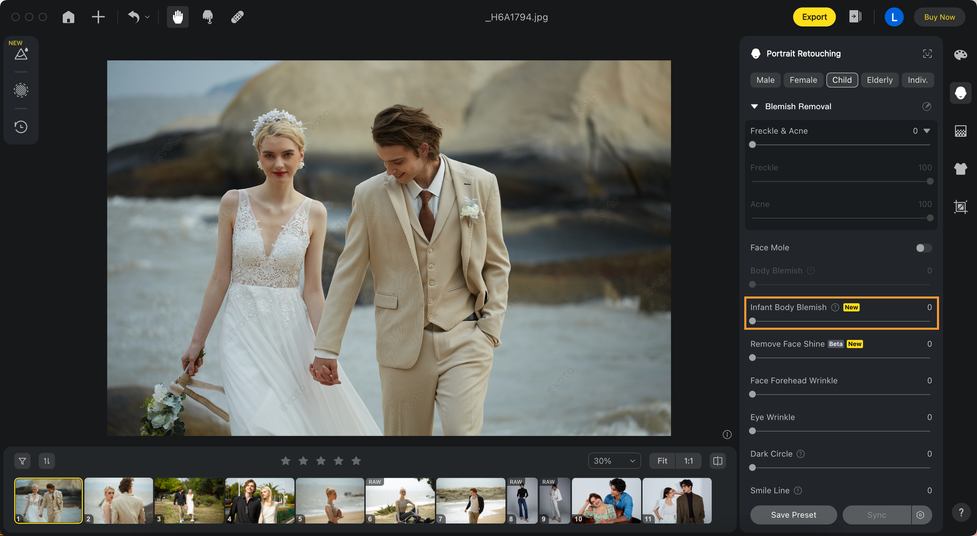Click the Save Preset button
Viewport: 977px width, 536px height.
[x=793, y=515]
